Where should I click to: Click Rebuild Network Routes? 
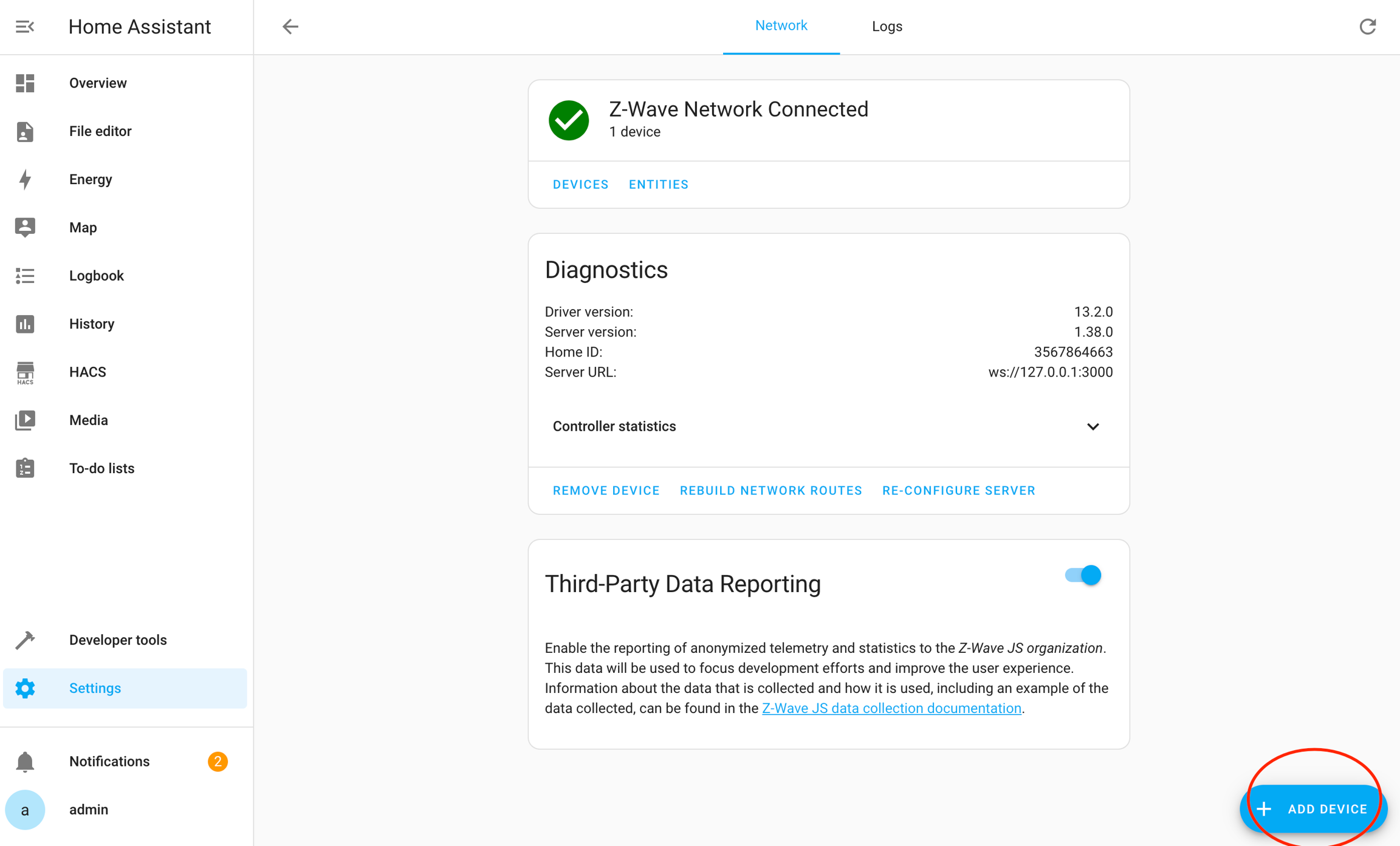770,491
